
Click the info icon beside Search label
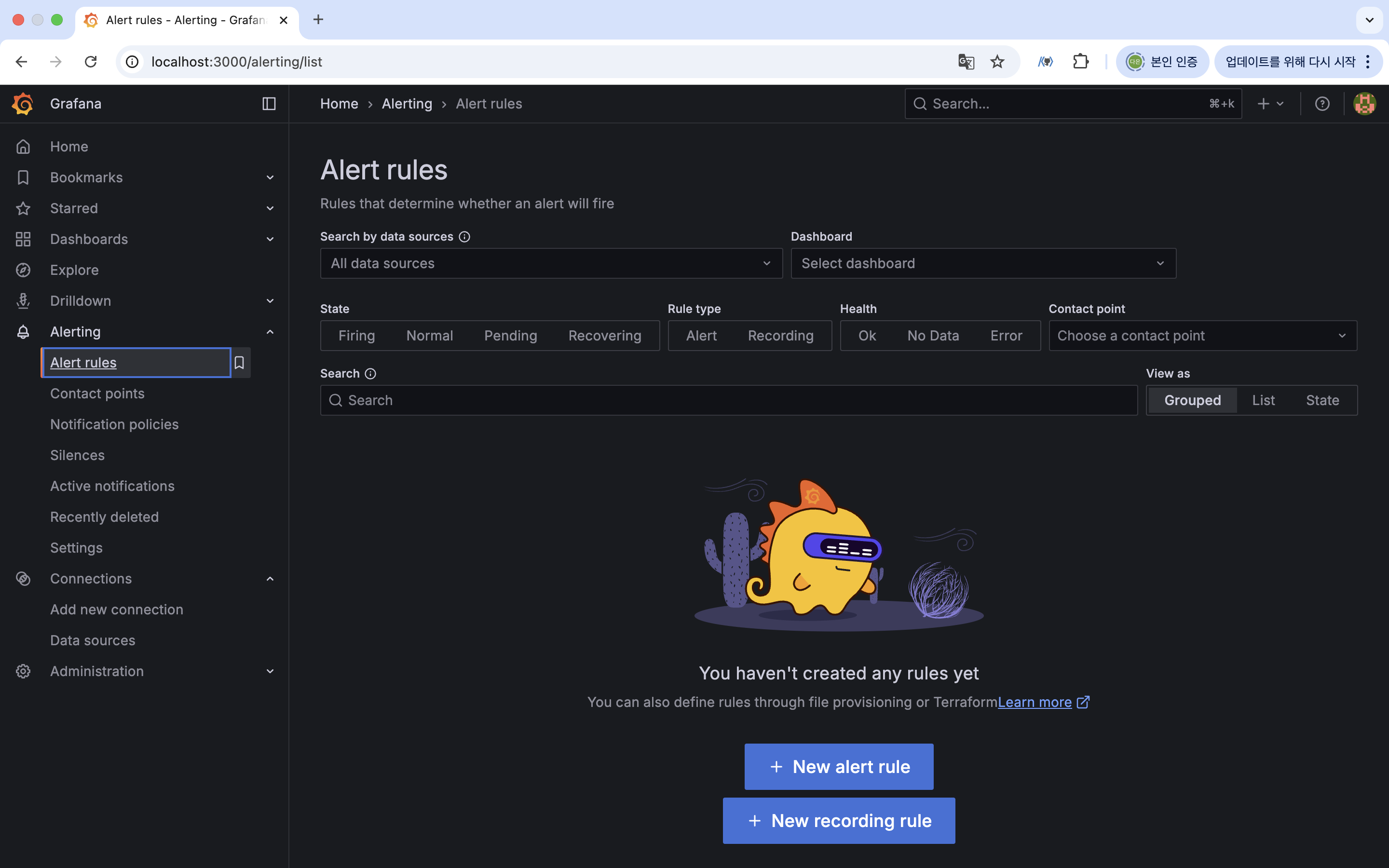(371, 374)
